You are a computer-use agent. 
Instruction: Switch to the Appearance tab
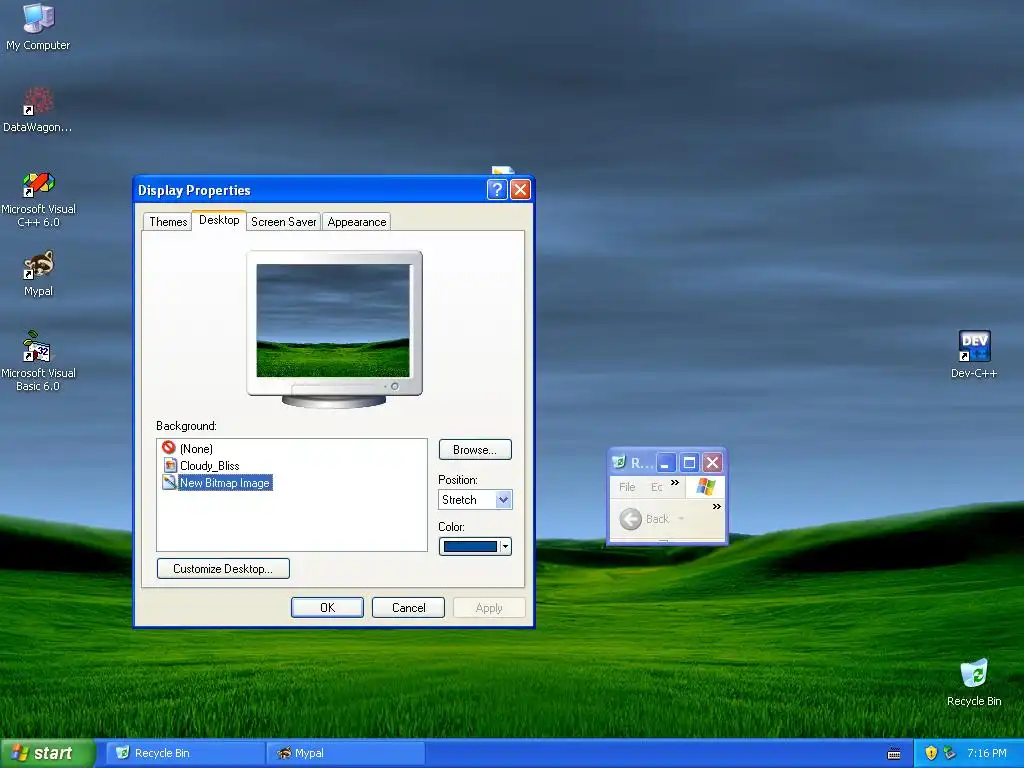tap(357, 221)
